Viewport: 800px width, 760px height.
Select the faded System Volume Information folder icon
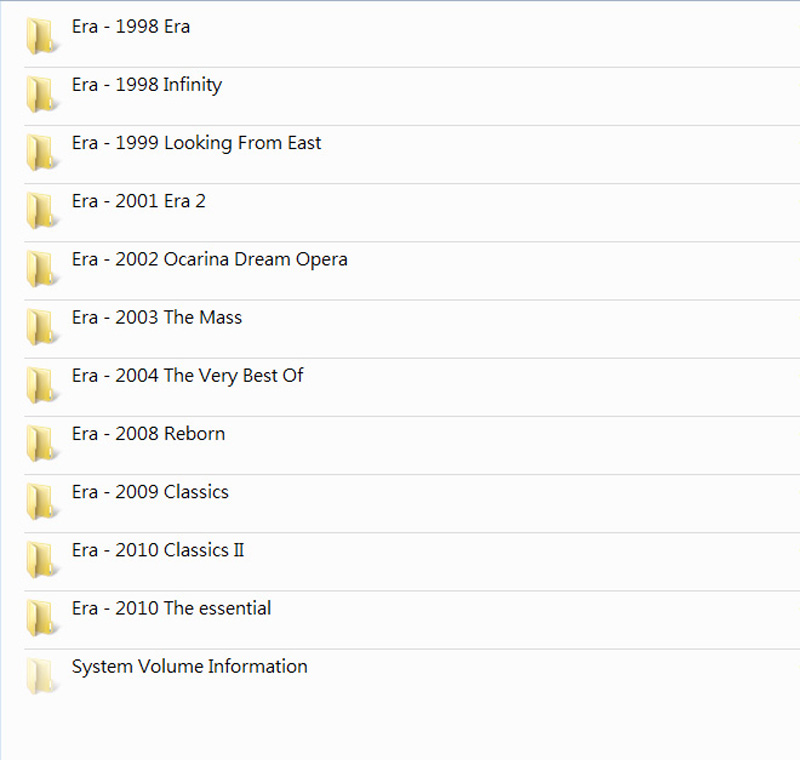41,675
